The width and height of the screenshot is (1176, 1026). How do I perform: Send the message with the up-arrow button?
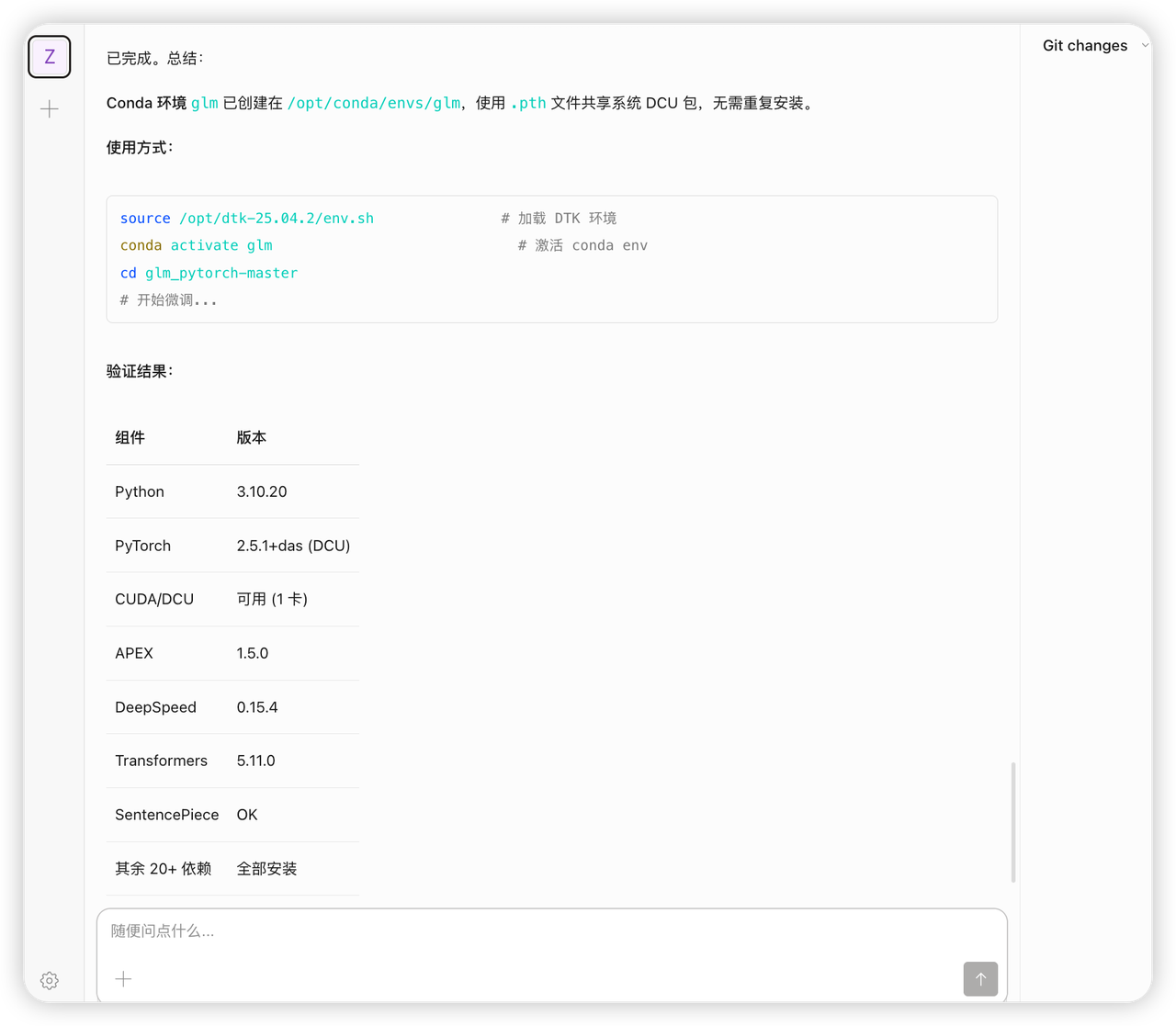tap(980, 979)
